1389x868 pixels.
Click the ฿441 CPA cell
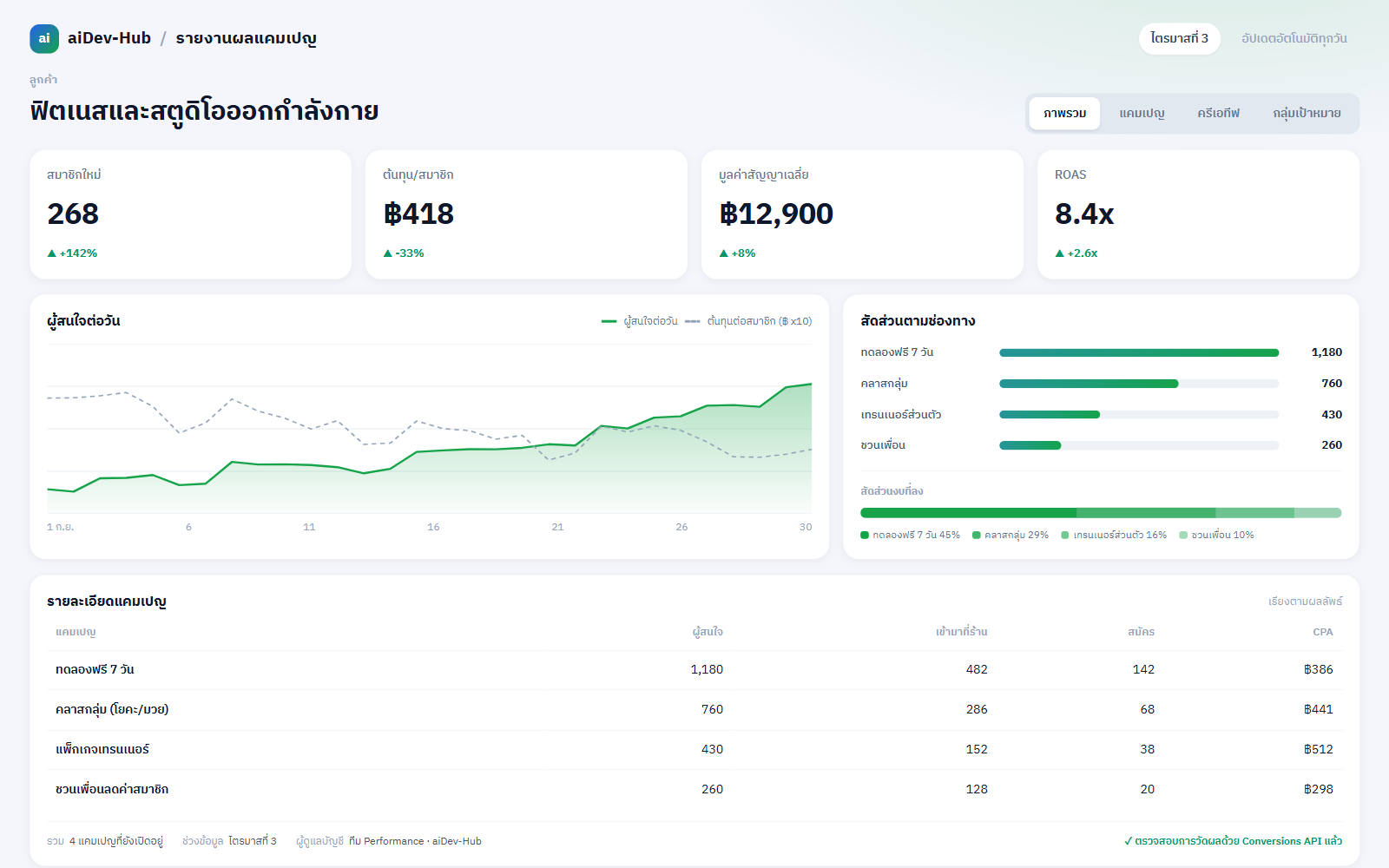[1318, 710]
